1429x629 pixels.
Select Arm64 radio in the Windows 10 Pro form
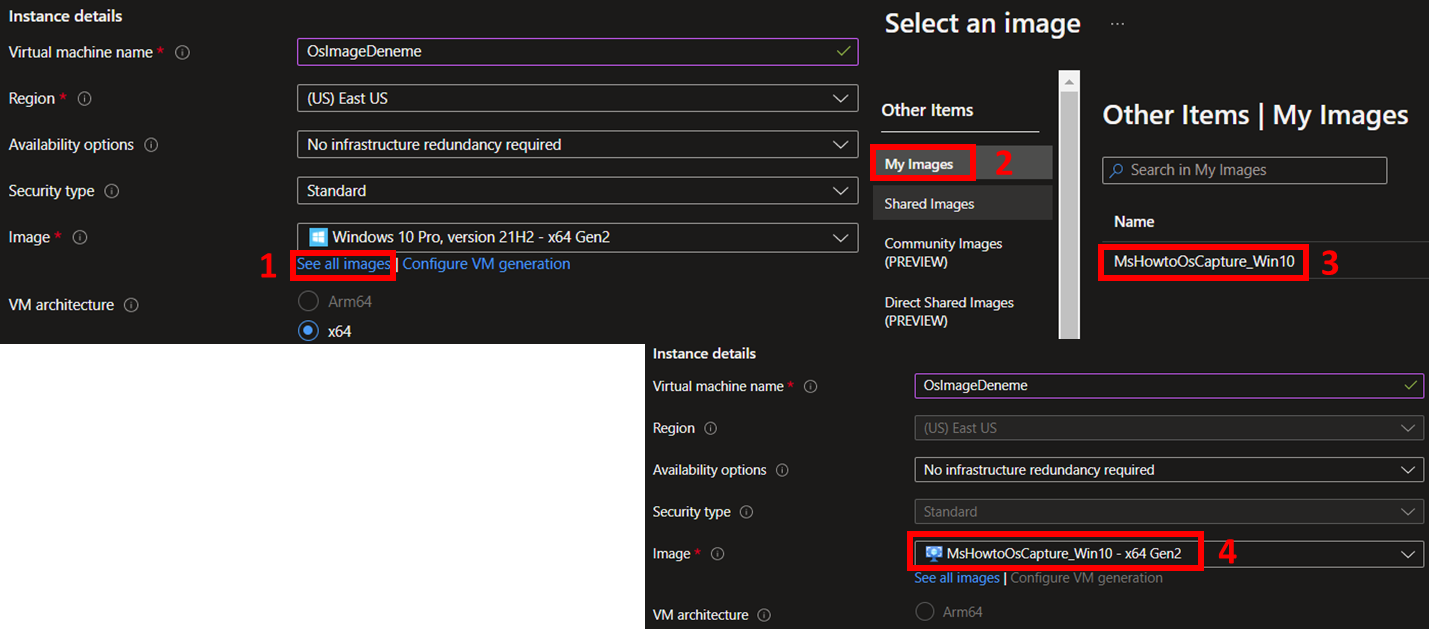click(x=309, y=301)
